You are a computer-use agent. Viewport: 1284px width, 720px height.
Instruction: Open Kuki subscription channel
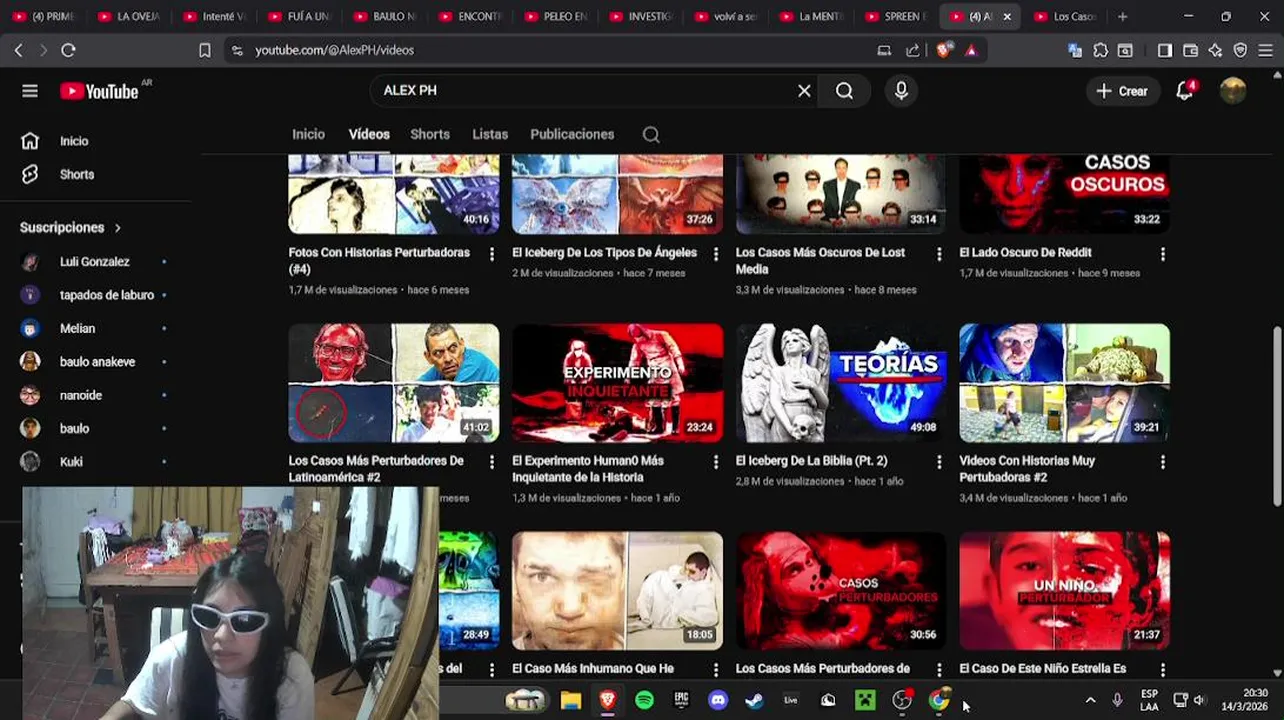pos(95,462)
